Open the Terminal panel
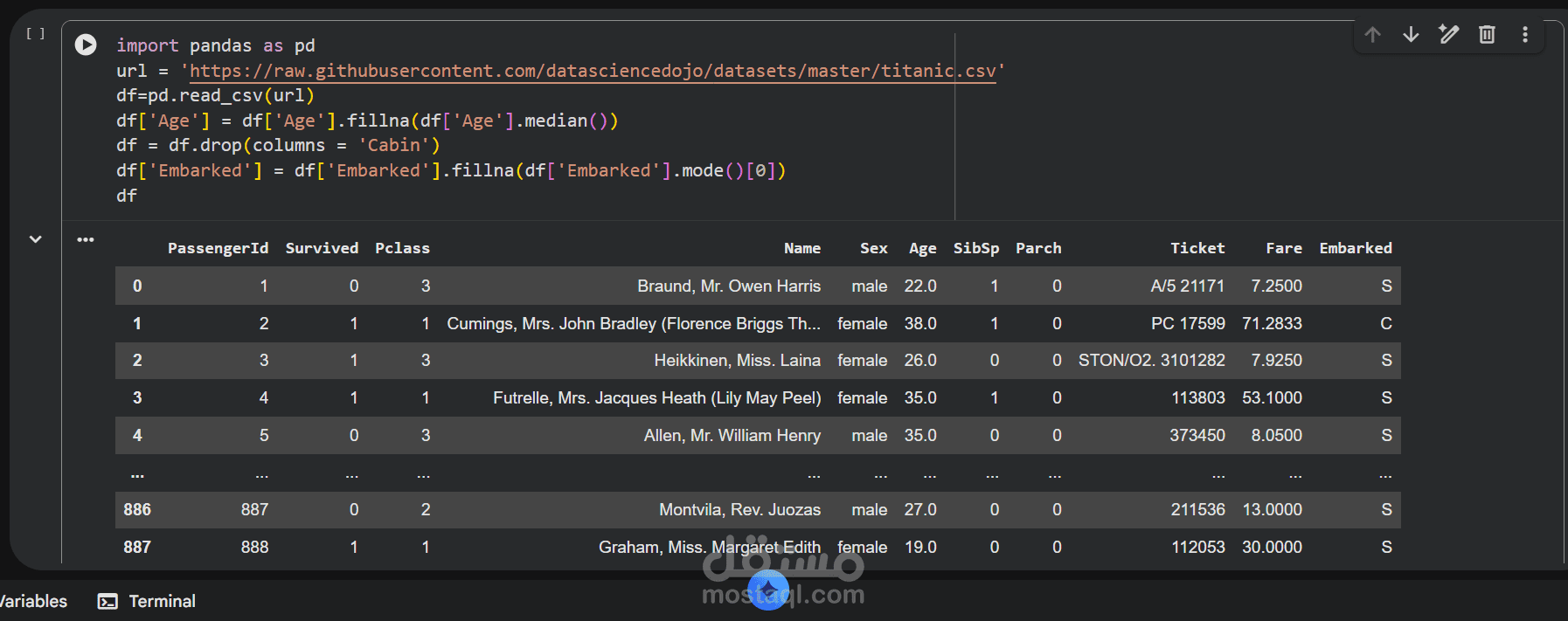Viewport: 1568px width, 621px height. click(x=146, y=601)
